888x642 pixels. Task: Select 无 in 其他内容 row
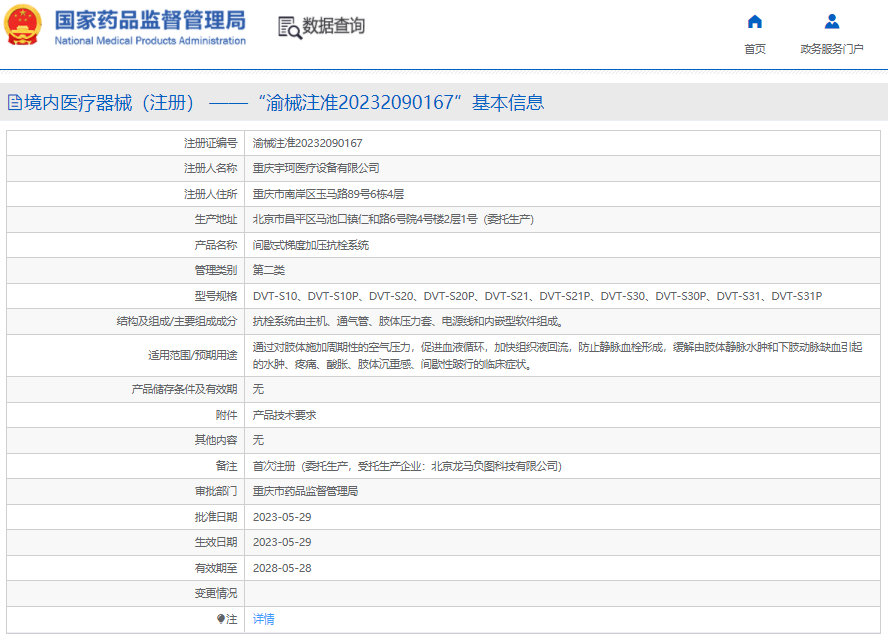(258, 440)
